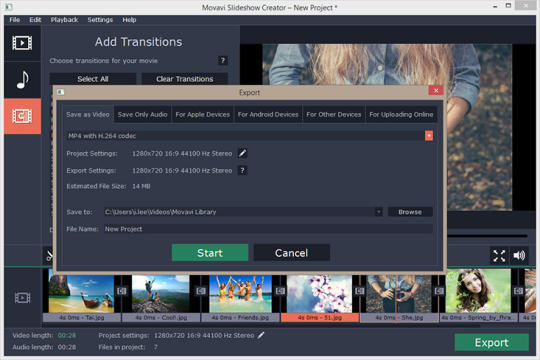Select the transitions tab in sidebar
Screen dimensions: 540x360
(x=22, y=116)
